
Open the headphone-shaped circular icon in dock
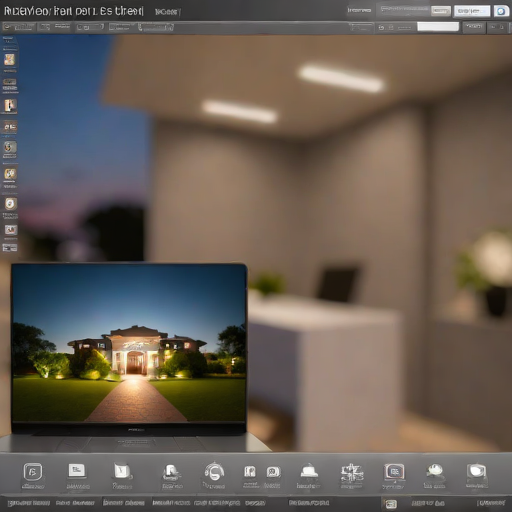tap(214, 471)
